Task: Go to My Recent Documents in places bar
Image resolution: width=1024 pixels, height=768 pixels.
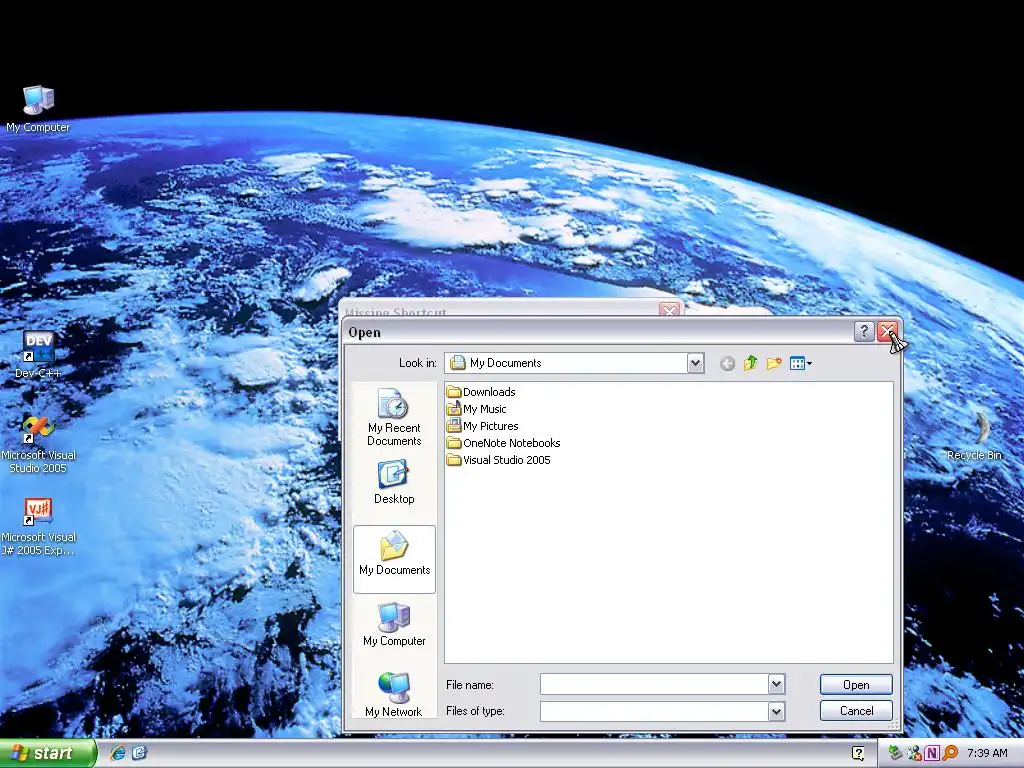Action: pos(394,417)
